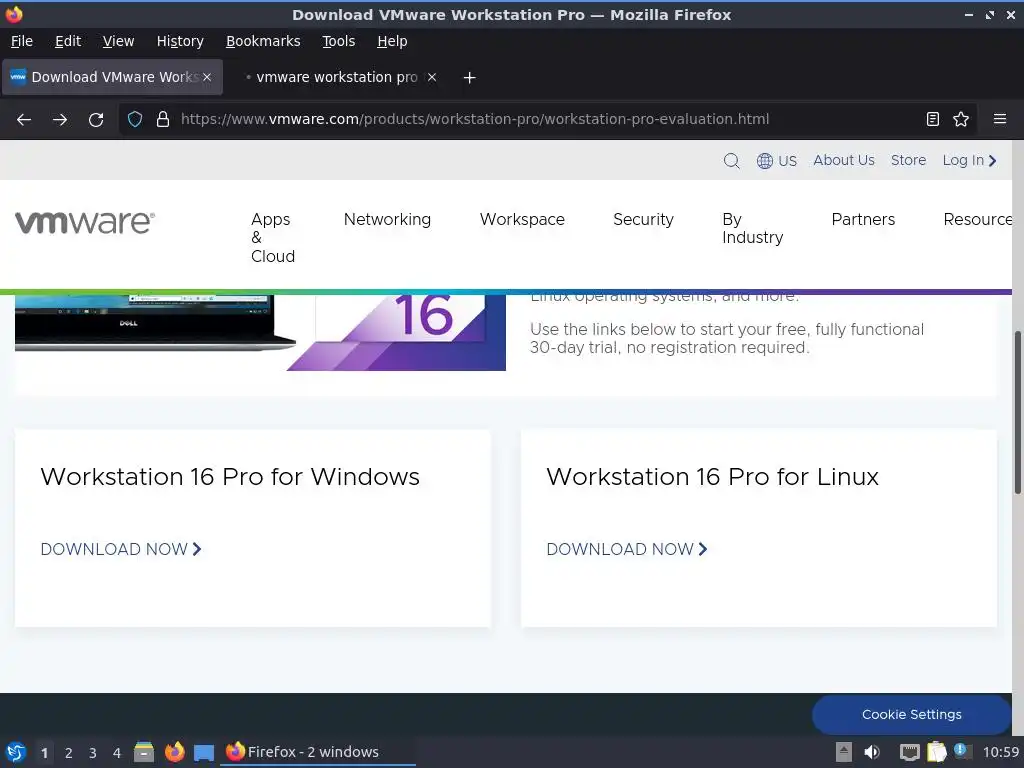Open the File menu

pos(22,41)
